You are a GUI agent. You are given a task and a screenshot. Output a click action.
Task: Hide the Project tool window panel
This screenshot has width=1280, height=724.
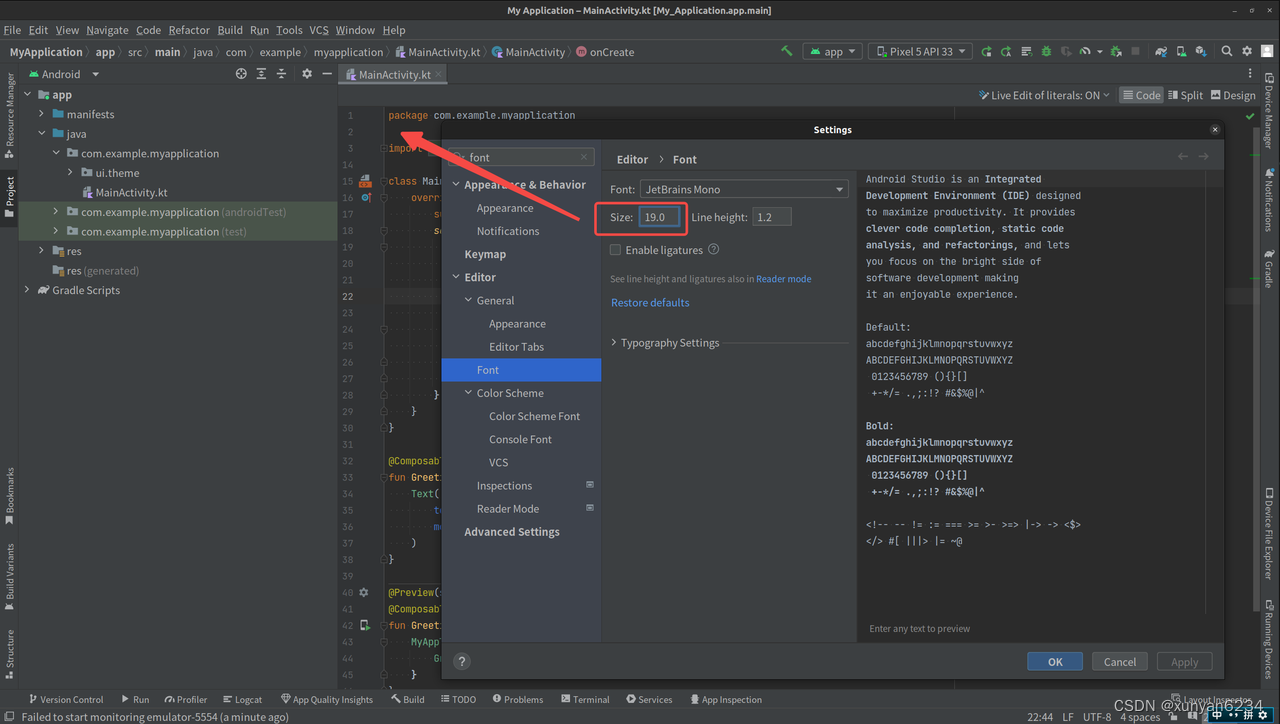(x=327, y=74)
